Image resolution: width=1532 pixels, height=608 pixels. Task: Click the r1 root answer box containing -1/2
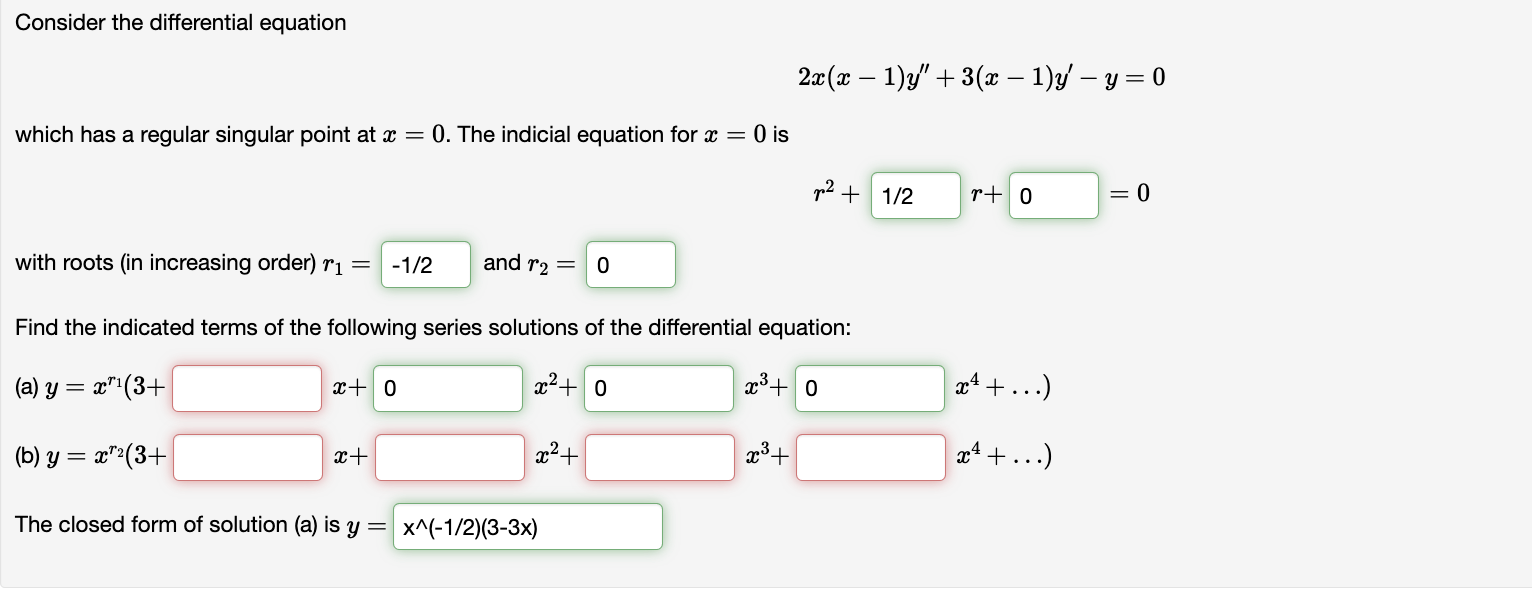(425, 264)
